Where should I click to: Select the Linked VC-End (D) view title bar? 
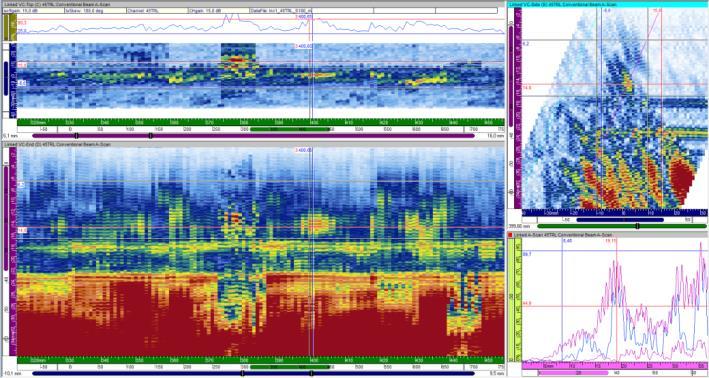coord(253,144)
